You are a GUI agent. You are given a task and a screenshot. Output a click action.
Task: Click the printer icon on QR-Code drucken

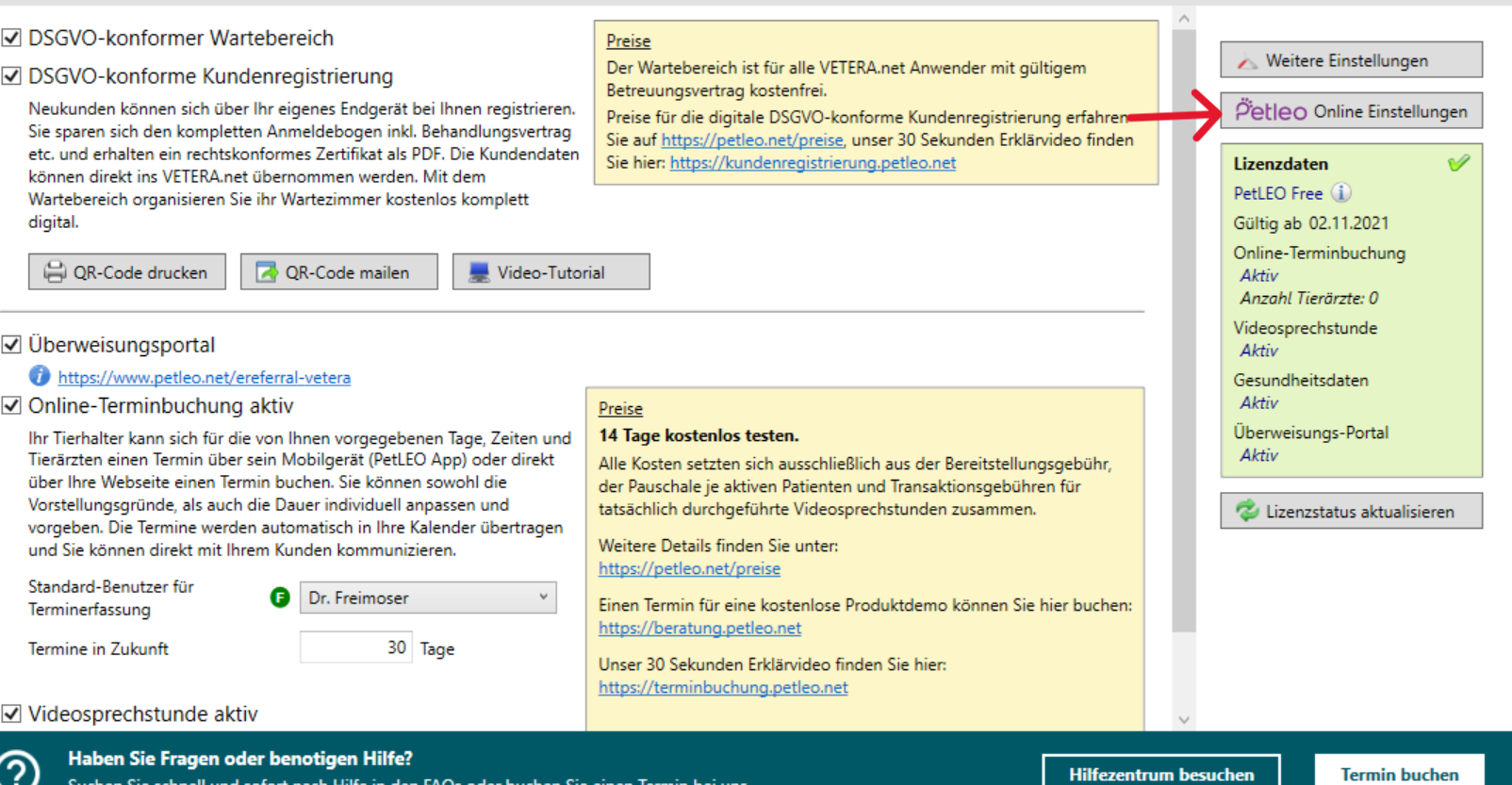[x=55, y=271]
